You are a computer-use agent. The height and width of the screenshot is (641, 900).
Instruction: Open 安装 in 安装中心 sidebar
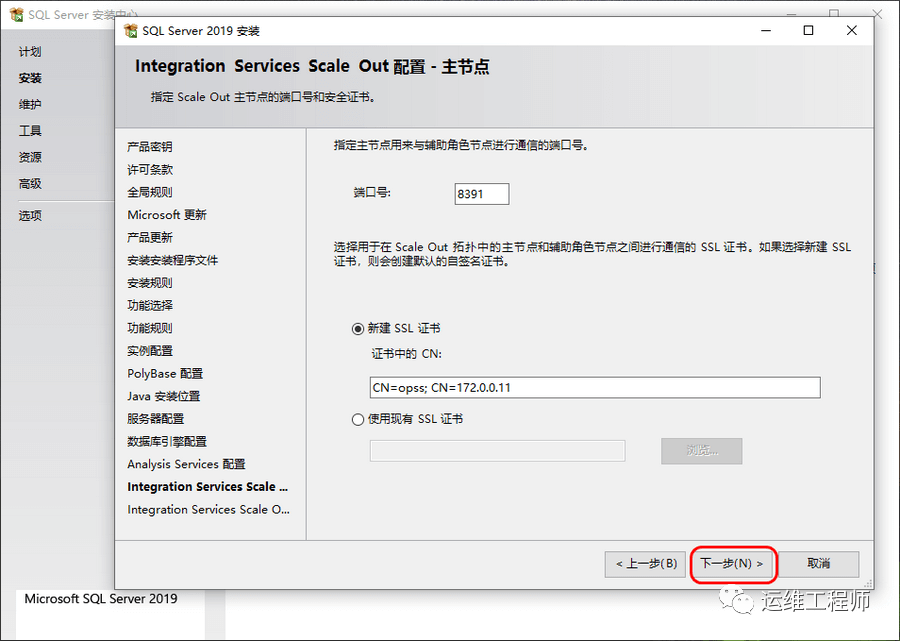click(30, 78)
